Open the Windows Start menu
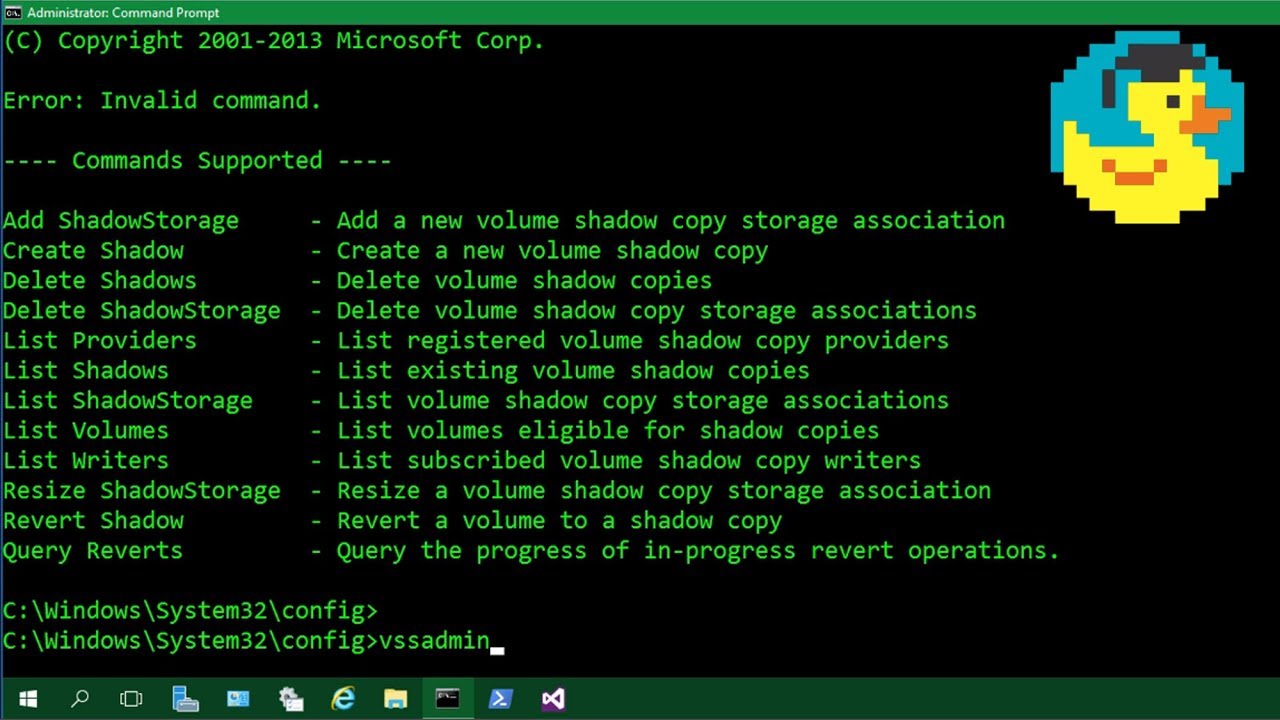Viewport: 1280px width, 720px height. (27, 699)
